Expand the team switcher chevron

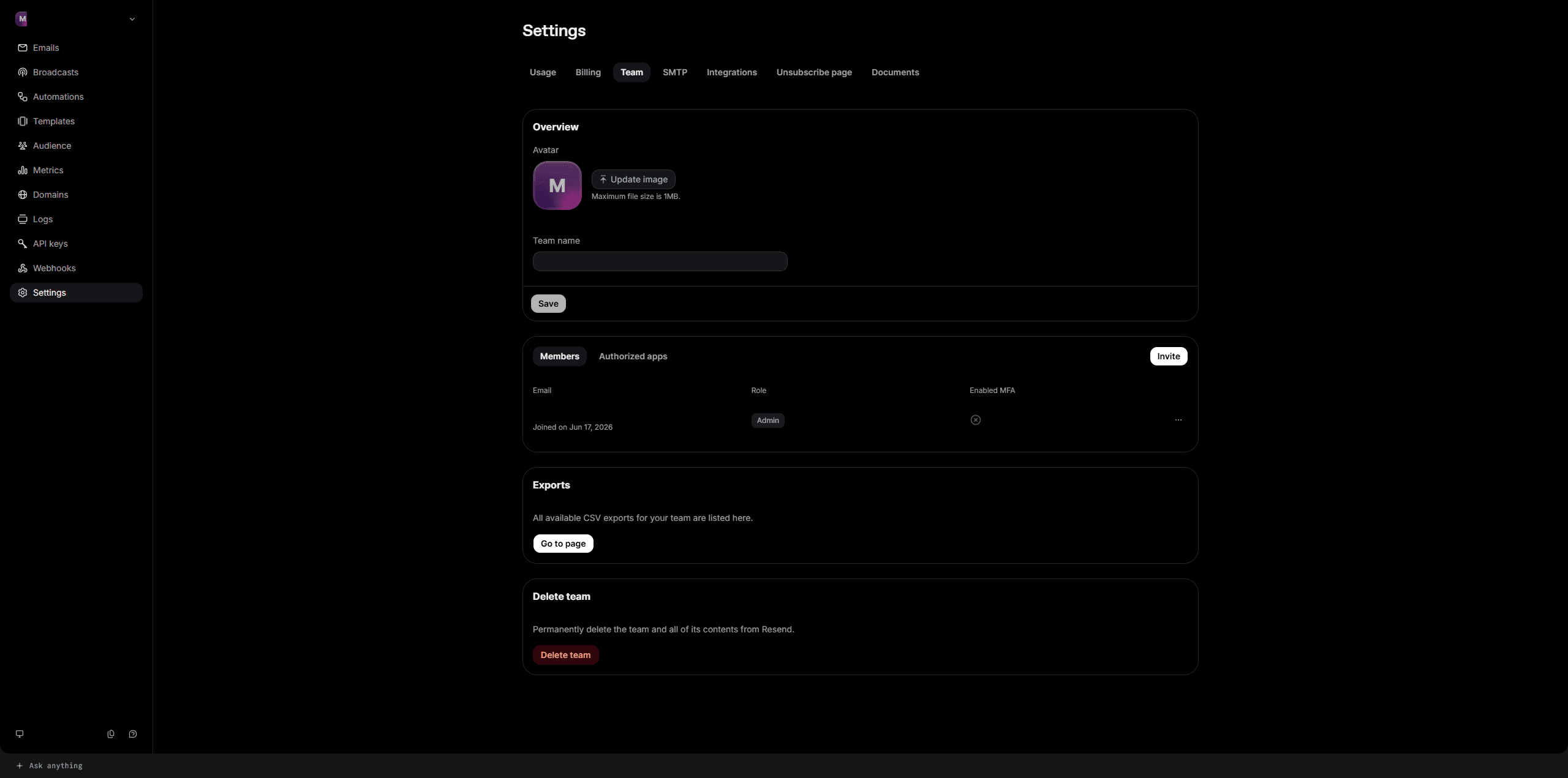[132, 19]
